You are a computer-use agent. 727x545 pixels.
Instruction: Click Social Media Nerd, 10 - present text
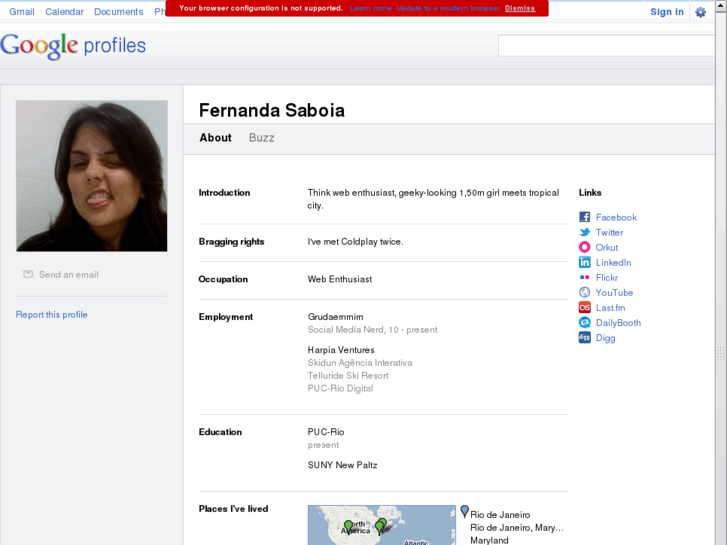(x=373, y=330)
